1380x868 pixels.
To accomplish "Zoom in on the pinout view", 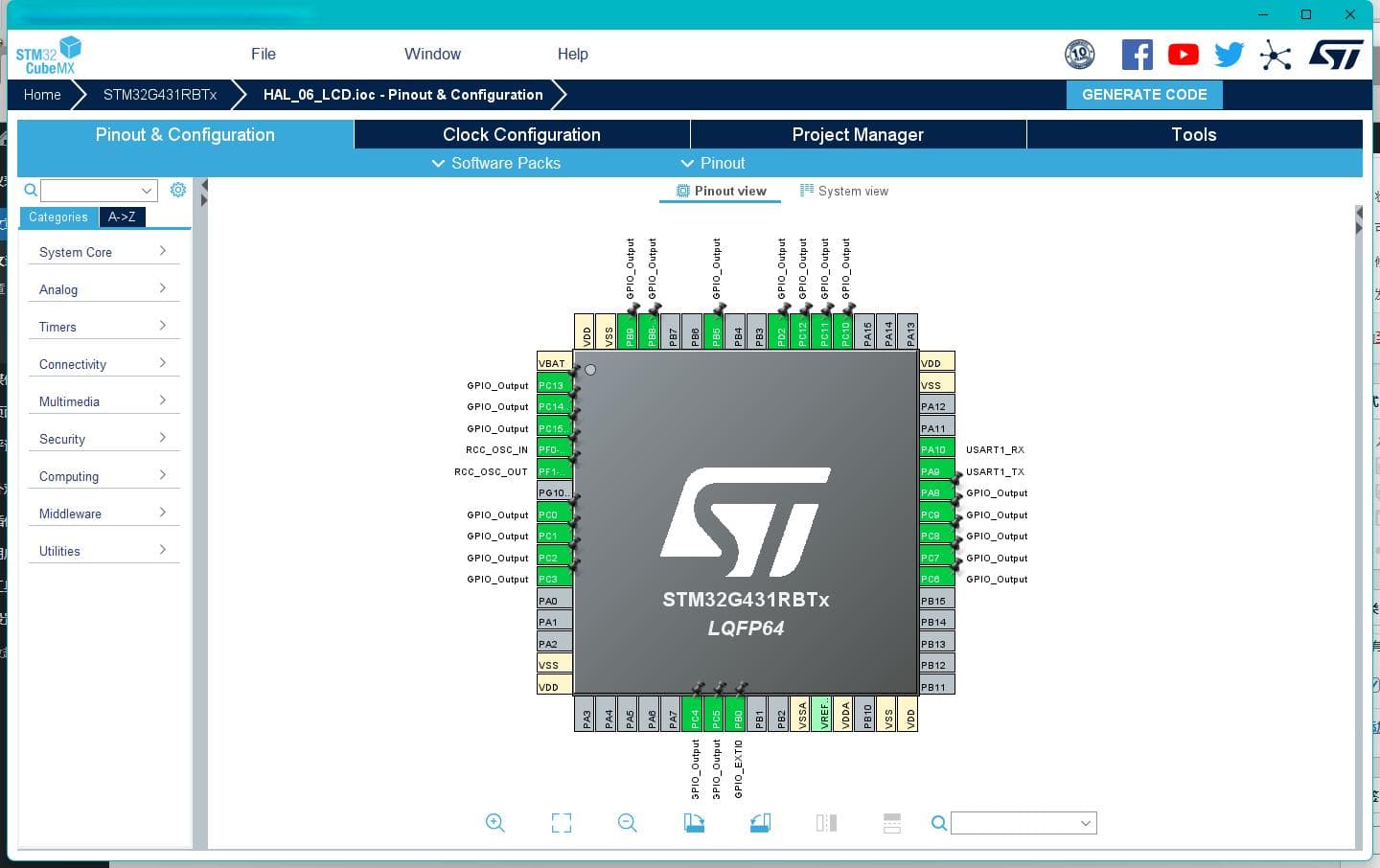I will tap(495, 823).
